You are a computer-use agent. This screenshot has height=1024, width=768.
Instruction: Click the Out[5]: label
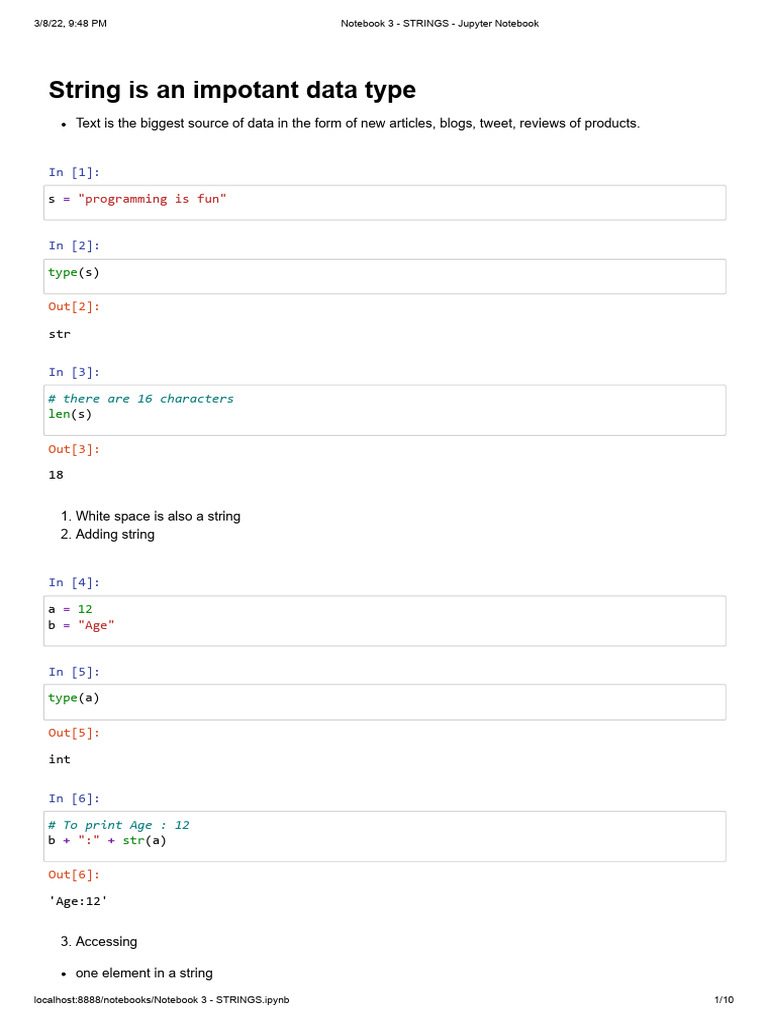tap(74, 733)
